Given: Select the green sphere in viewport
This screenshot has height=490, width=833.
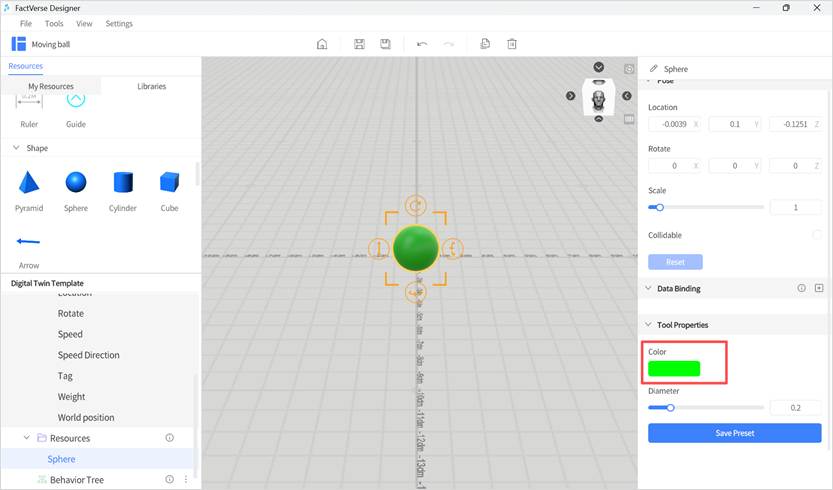Looking at the screenshot, I should pyautogui.click(x=415, y=249).
